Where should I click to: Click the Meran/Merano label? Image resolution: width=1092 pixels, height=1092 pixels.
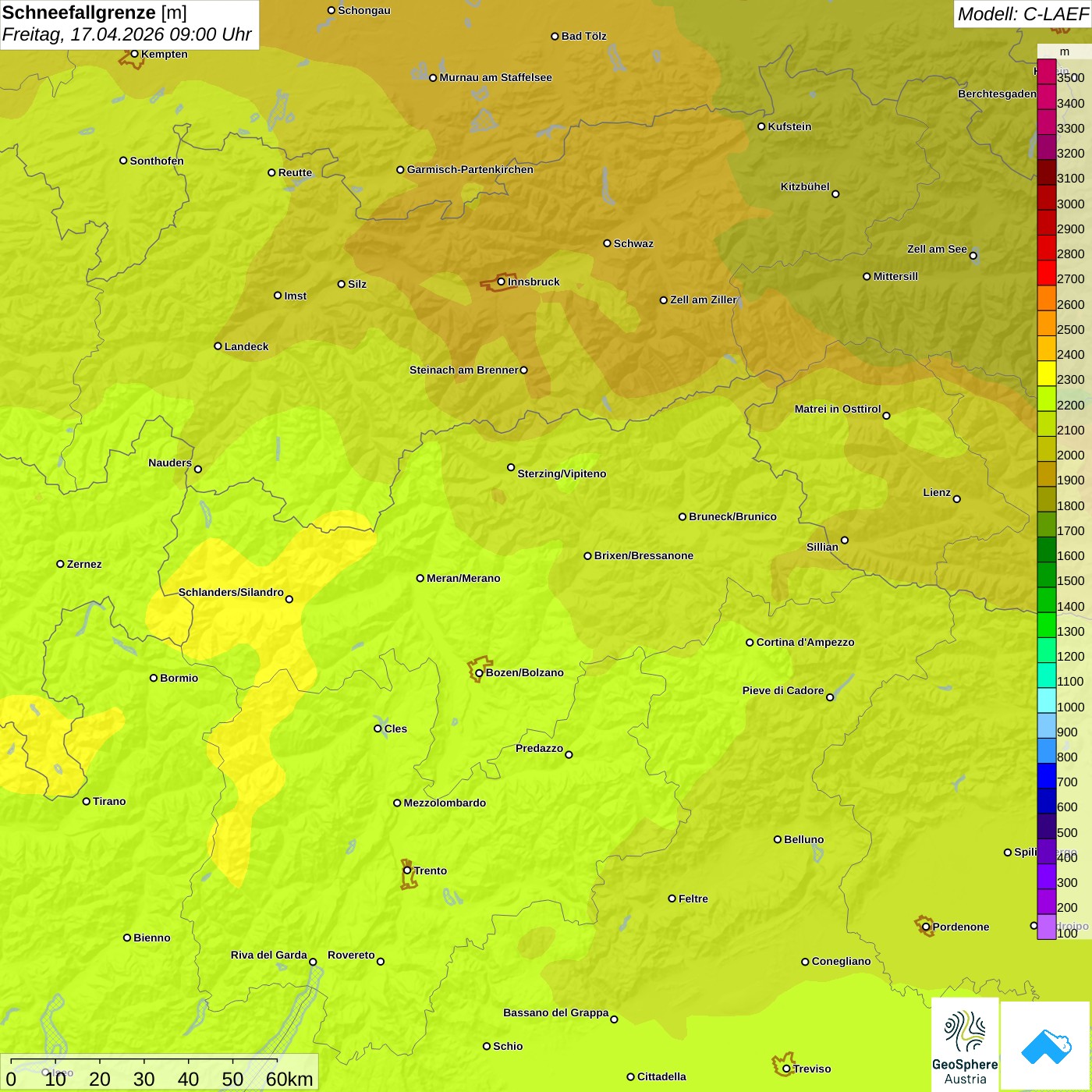463,578
